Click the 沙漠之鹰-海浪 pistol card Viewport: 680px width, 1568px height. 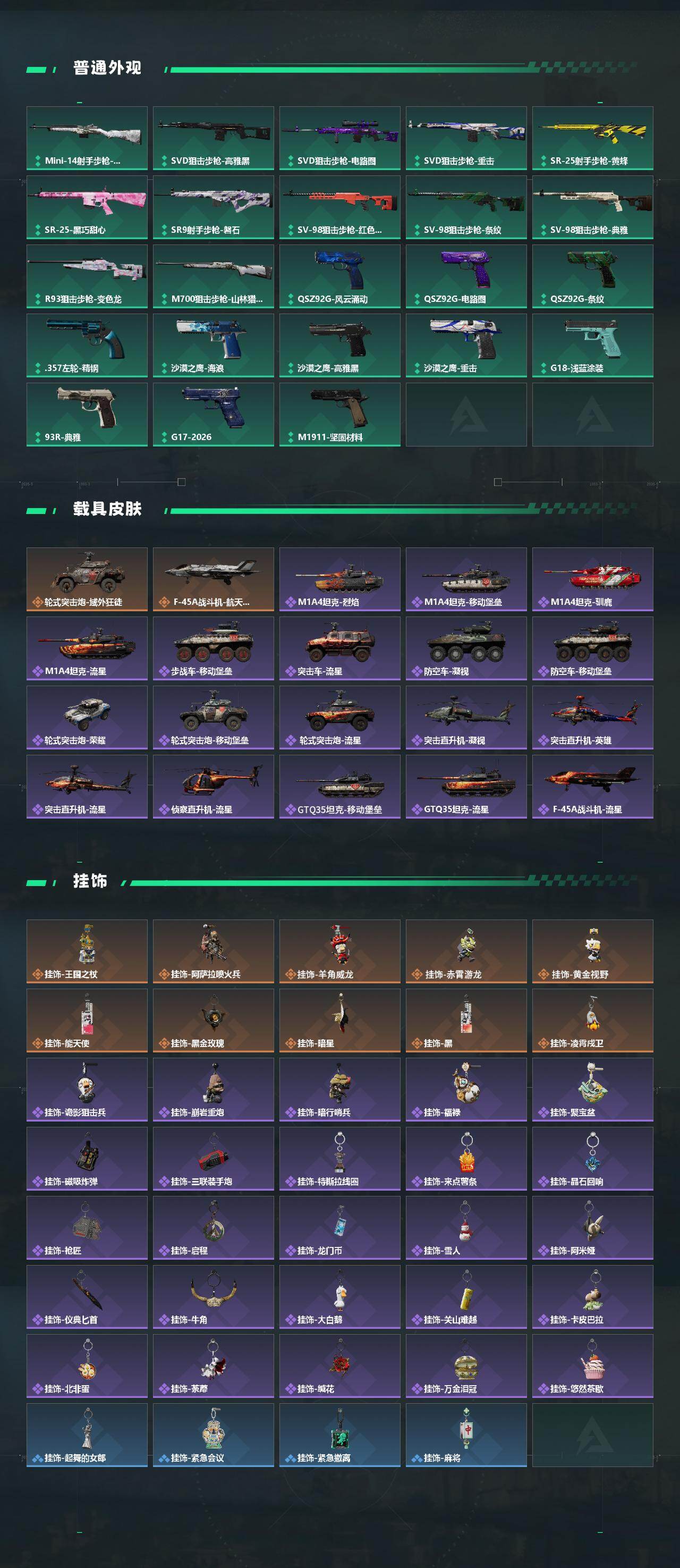214,345
